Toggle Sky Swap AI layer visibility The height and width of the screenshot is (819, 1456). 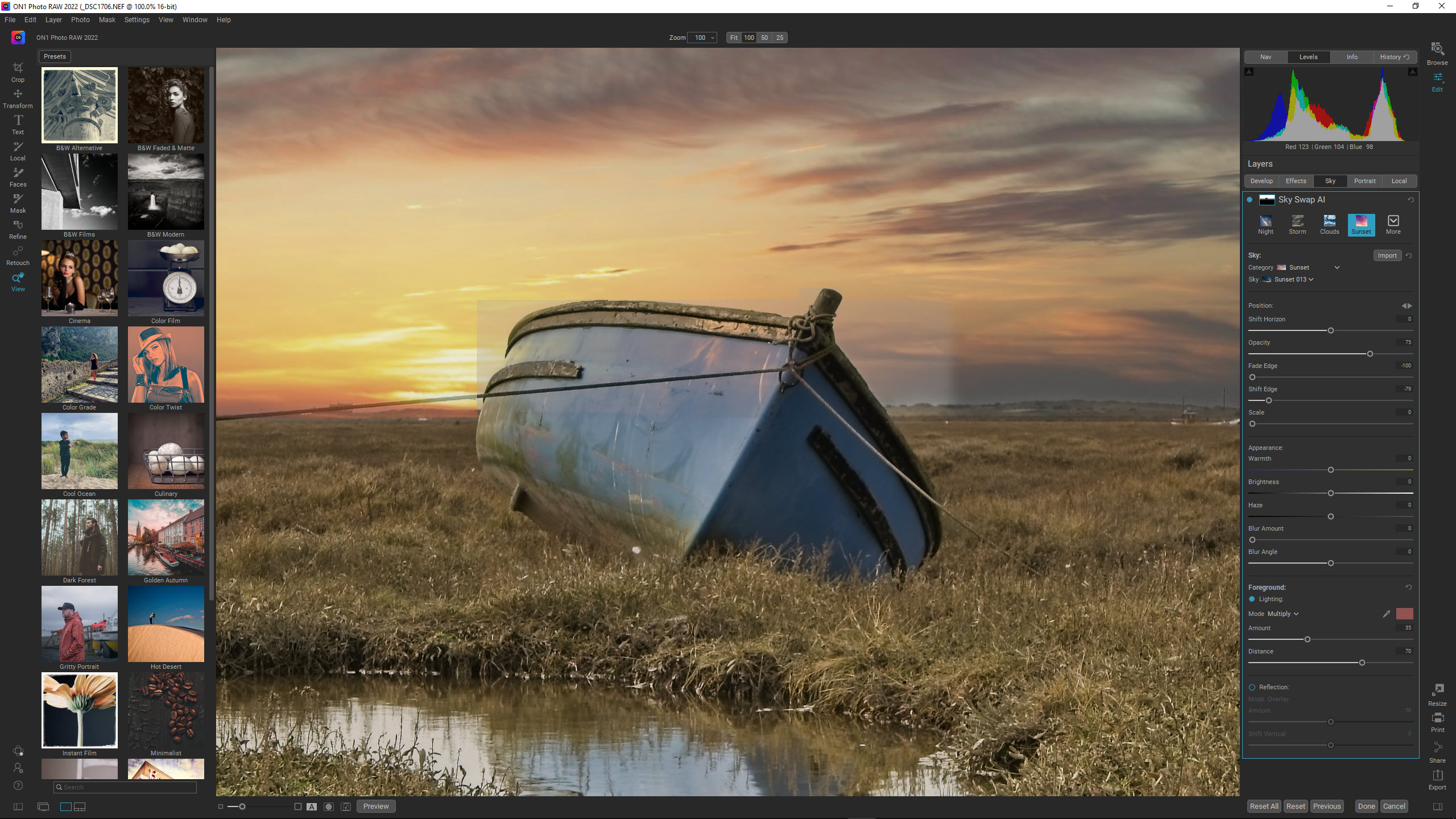coord(1250,199)
